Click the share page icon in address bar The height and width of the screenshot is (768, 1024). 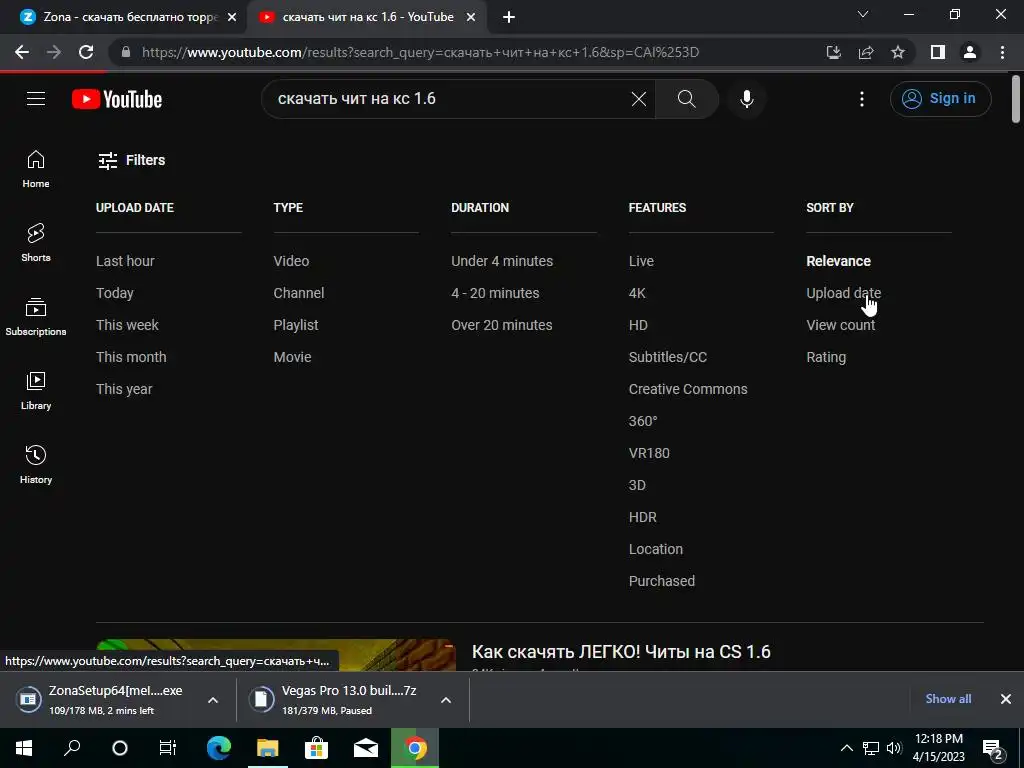pos(866,52)
